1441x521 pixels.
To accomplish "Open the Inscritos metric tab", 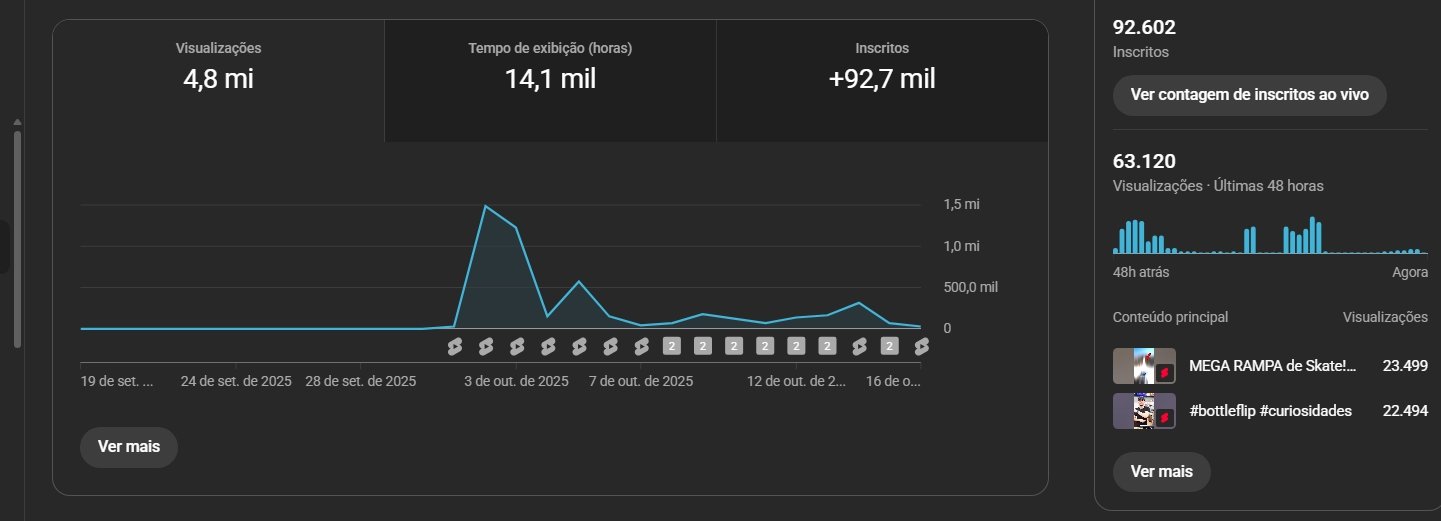I will [x=882, y=68].
